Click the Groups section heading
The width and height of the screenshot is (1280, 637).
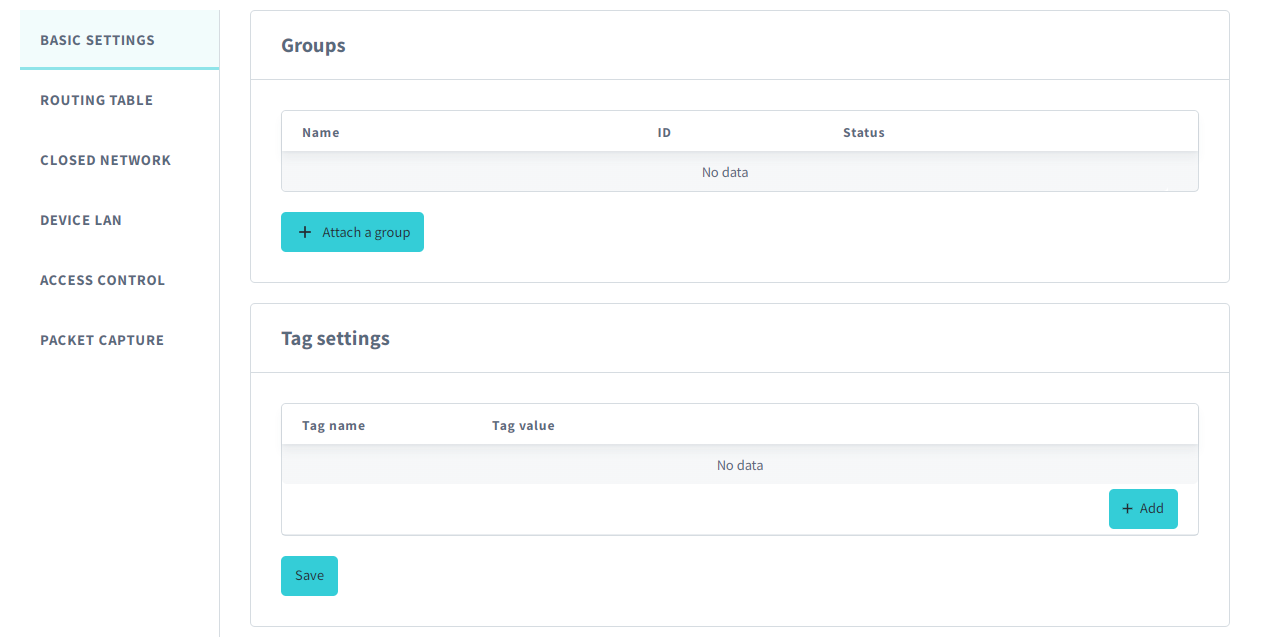click(x=313, y=45)
